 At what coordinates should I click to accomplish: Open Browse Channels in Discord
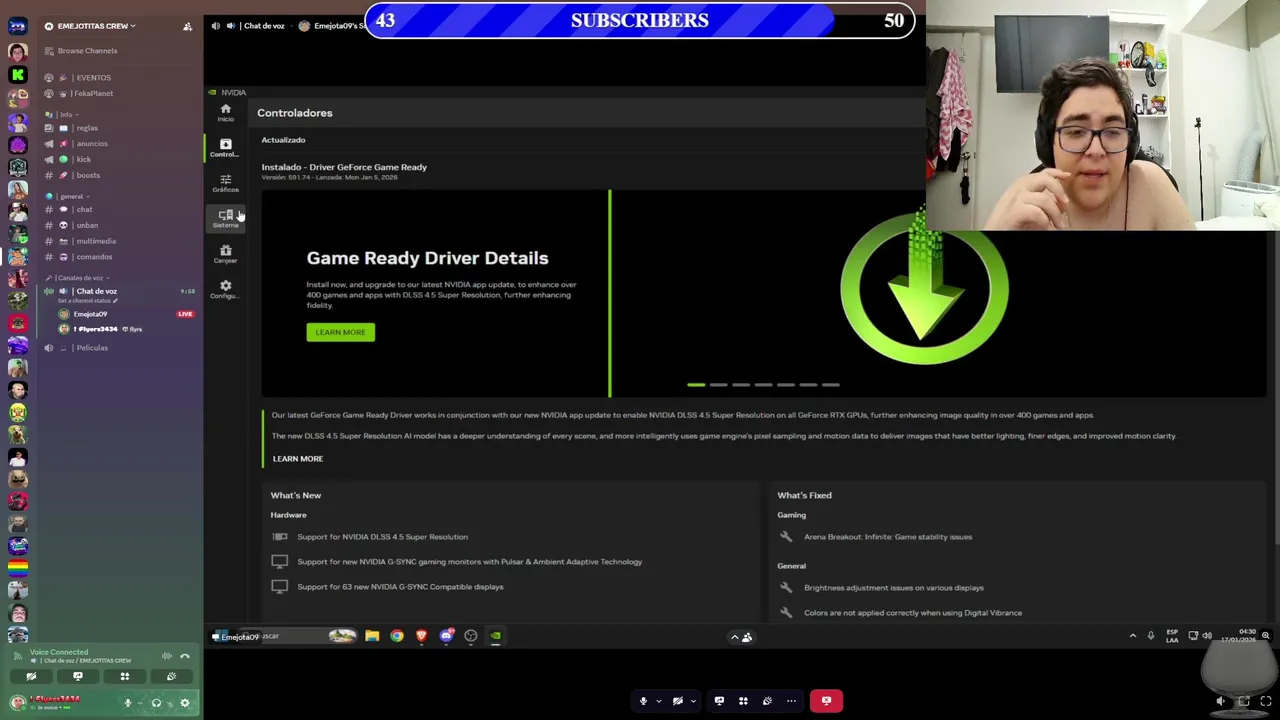tap(87, 51)
